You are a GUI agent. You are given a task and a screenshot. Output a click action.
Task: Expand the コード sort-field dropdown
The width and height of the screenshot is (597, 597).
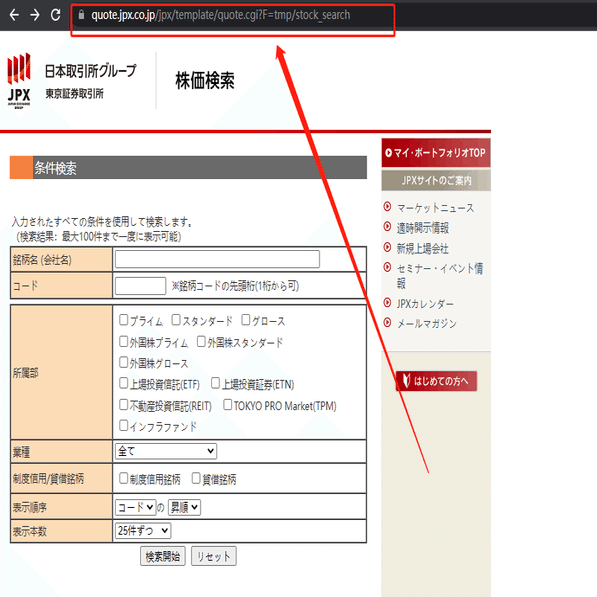click(135, 507)
